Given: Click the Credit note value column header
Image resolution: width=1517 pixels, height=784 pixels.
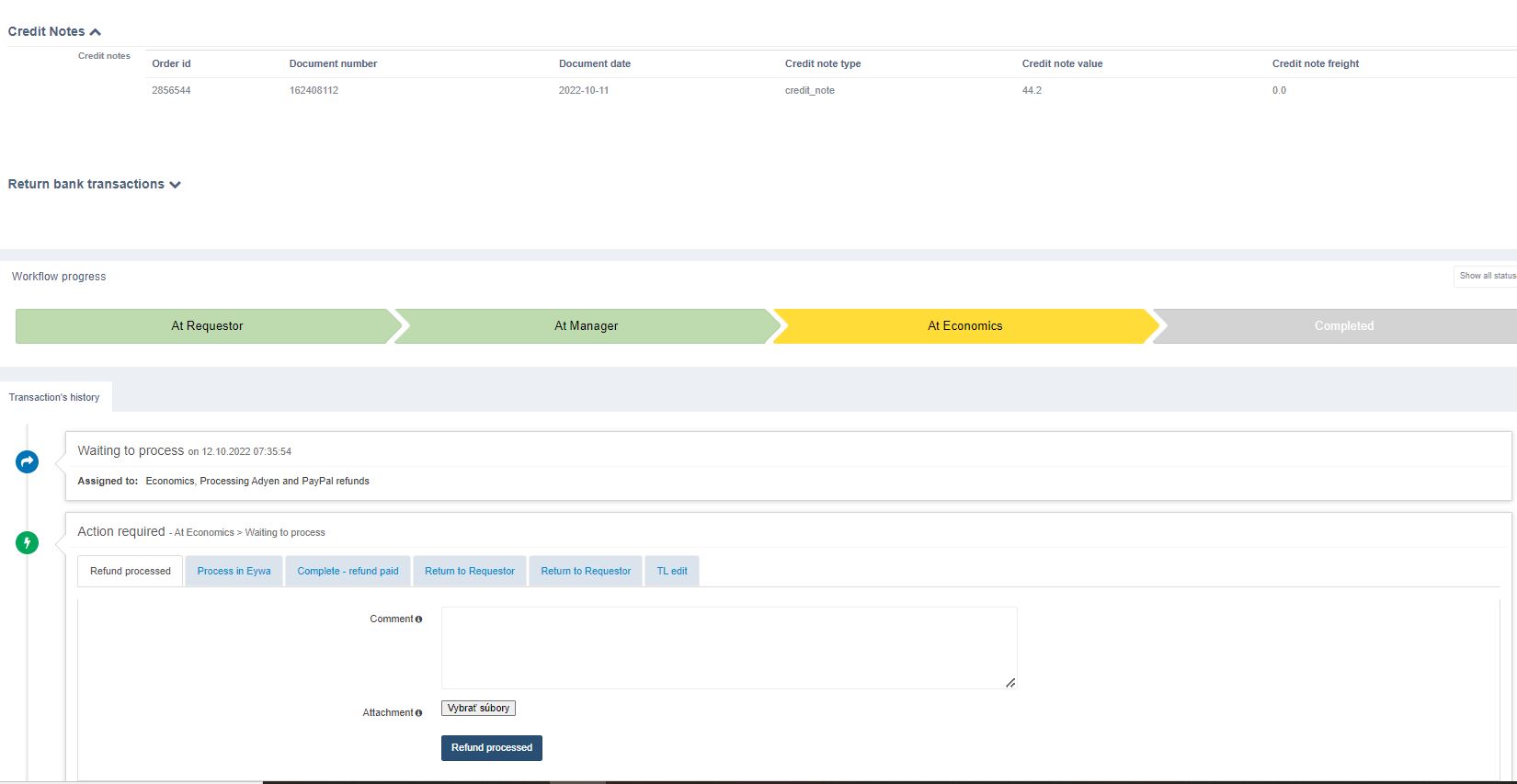Looking at the screenshot, I should pyautogui.click(x=1062, y=63).
